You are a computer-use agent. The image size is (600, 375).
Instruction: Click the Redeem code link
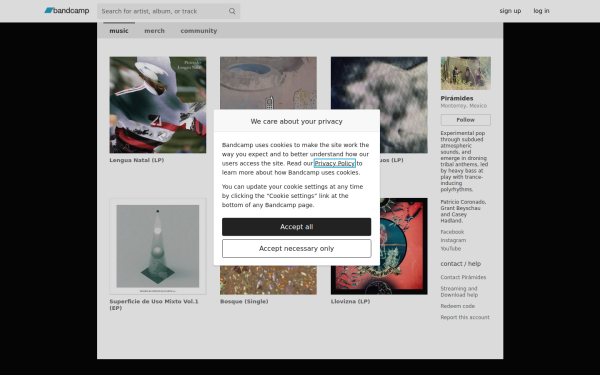(x=458, y=306)
